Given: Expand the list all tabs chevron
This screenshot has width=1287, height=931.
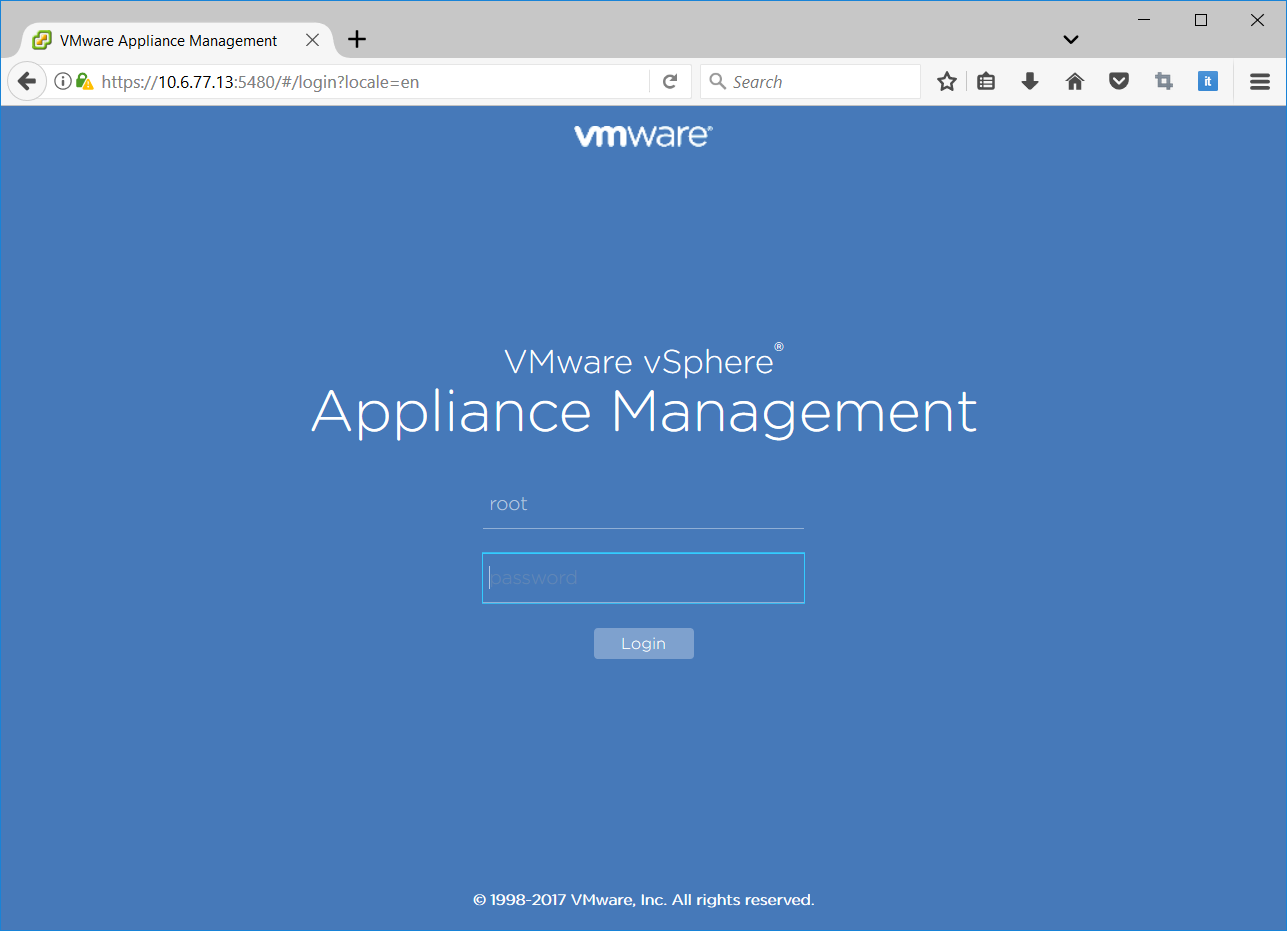Looking at the screenshot, I should click(1070, 40).
